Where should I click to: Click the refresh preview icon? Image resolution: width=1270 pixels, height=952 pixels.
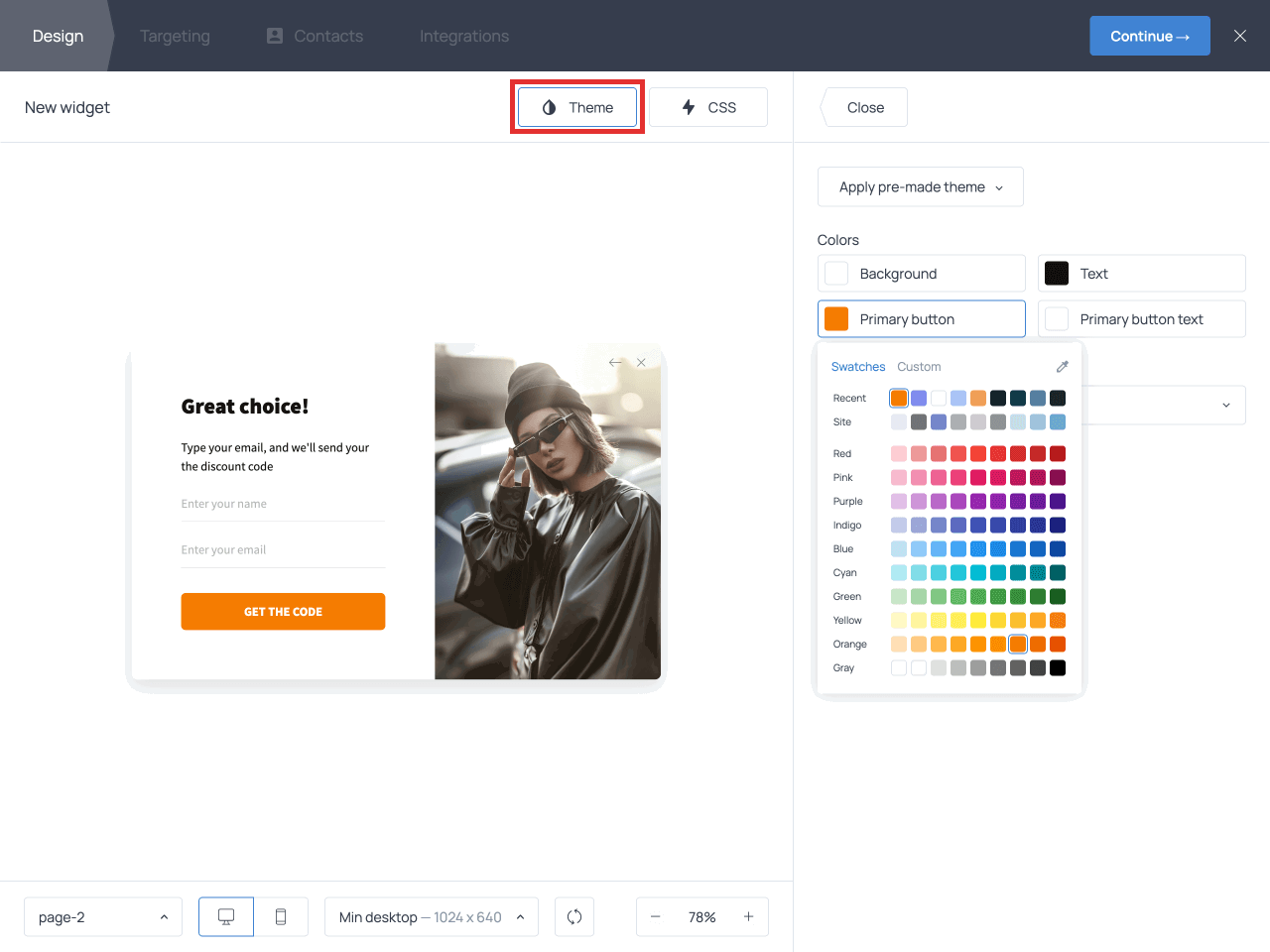pos(574,917)
